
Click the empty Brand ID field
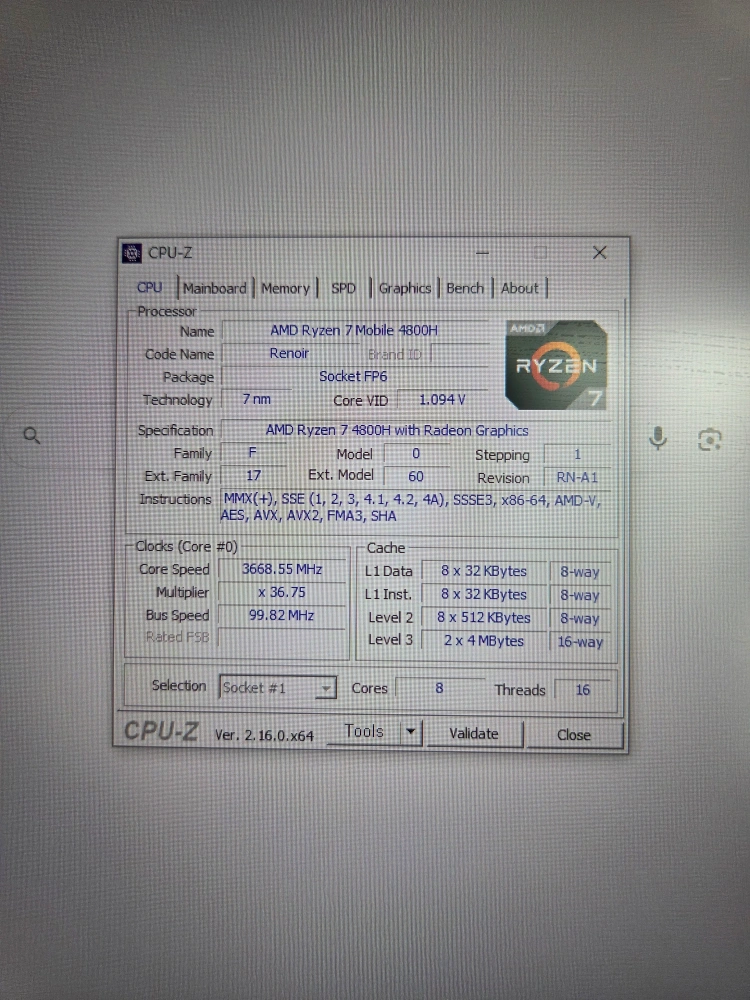[460, 353]
